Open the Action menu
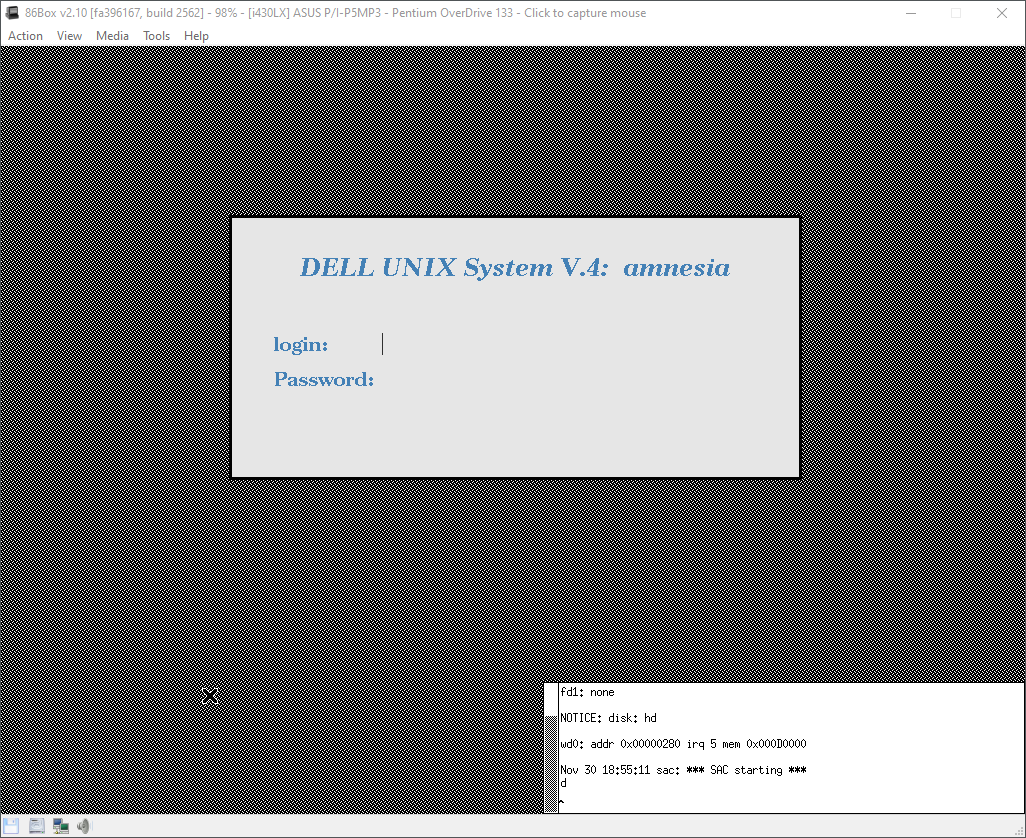1026x838 pixels. pos(25,36)
